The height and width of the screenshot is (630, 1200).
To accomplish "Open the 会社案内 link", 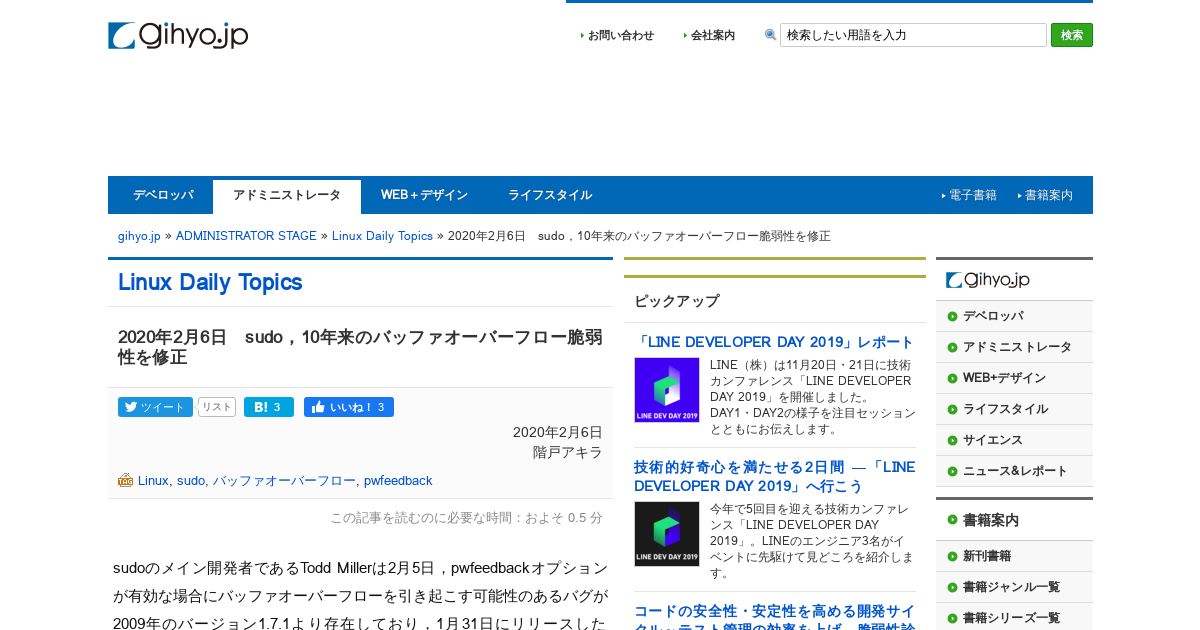I will click(713, 35).
